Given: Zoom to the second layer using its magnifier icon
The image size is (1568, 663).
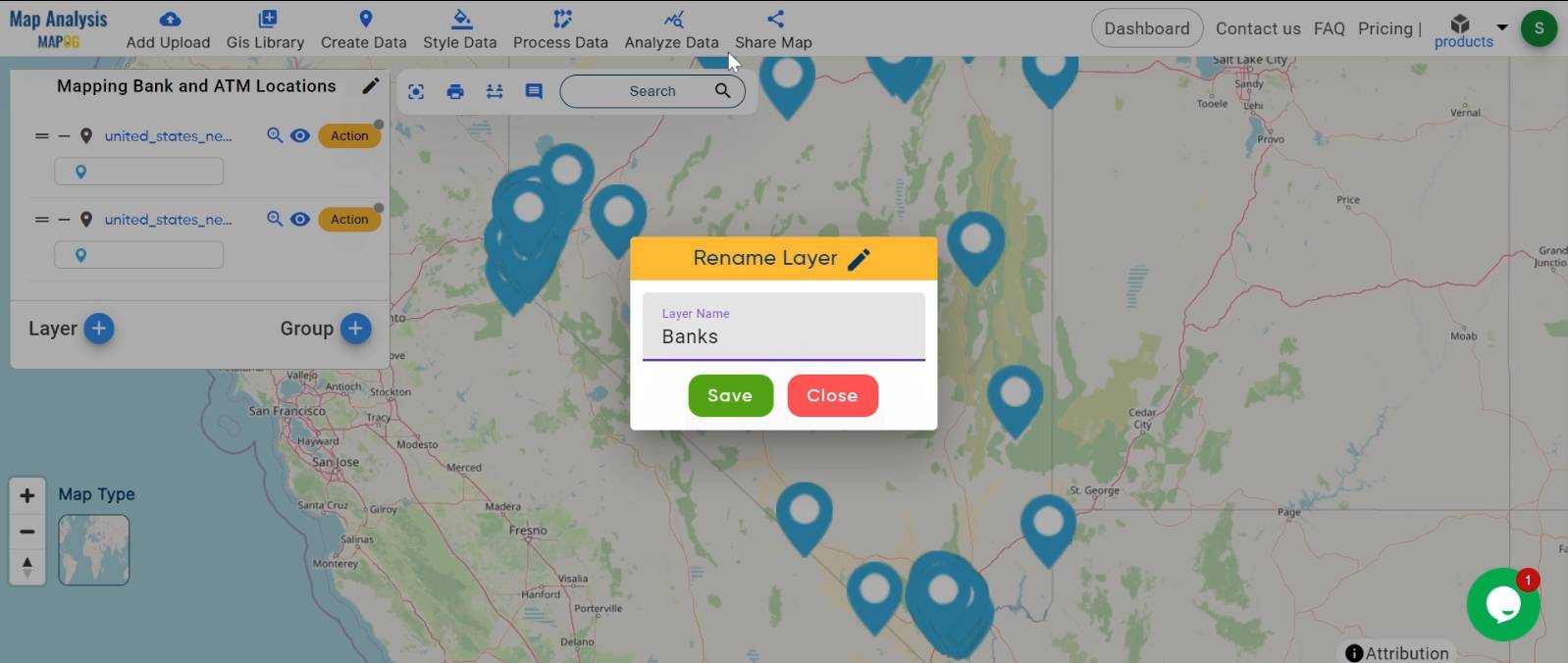Looking at the screenshot, I should [275, 219].
